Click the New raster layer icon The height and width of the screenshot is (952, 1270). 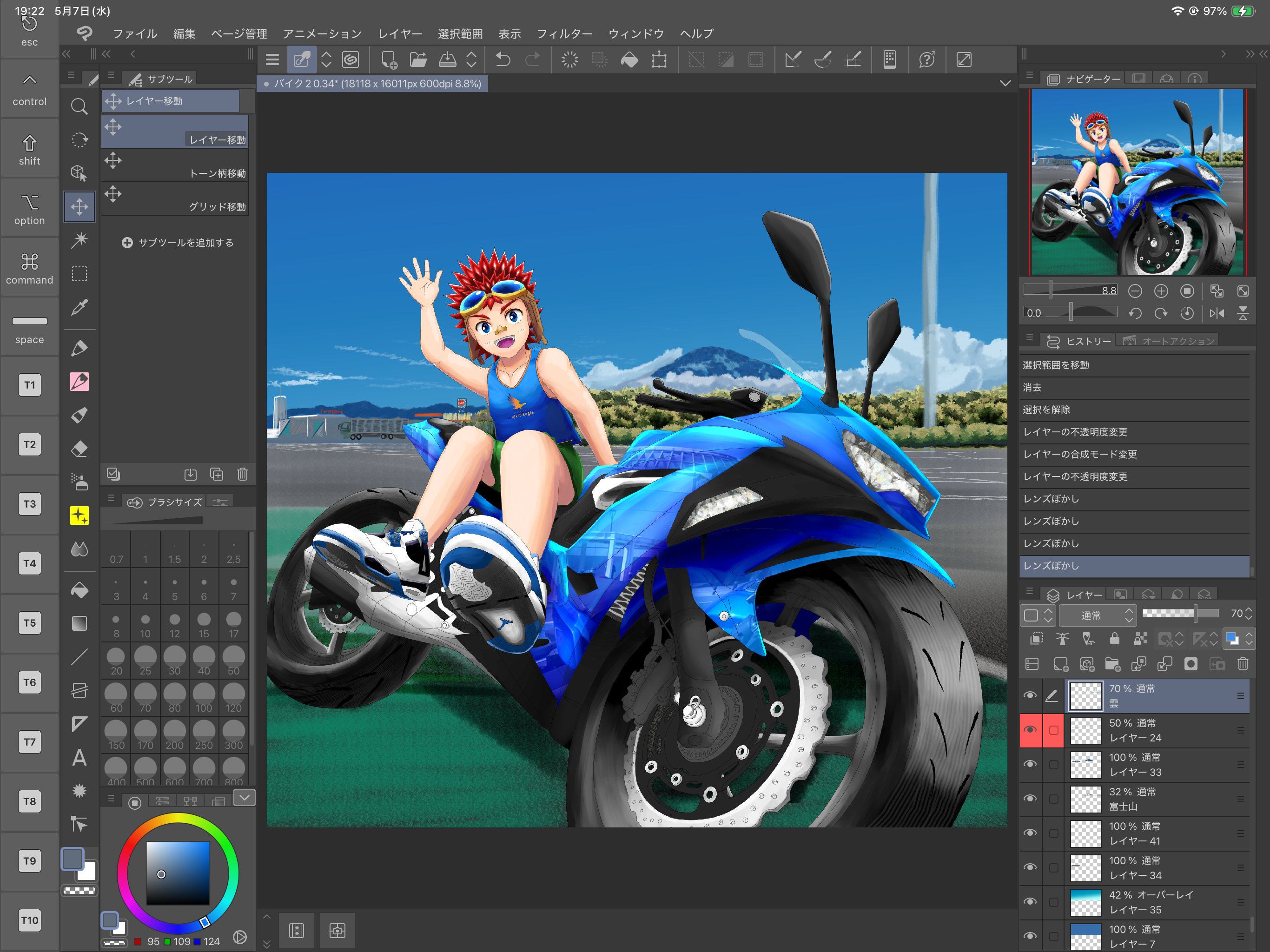(1061, 664)
